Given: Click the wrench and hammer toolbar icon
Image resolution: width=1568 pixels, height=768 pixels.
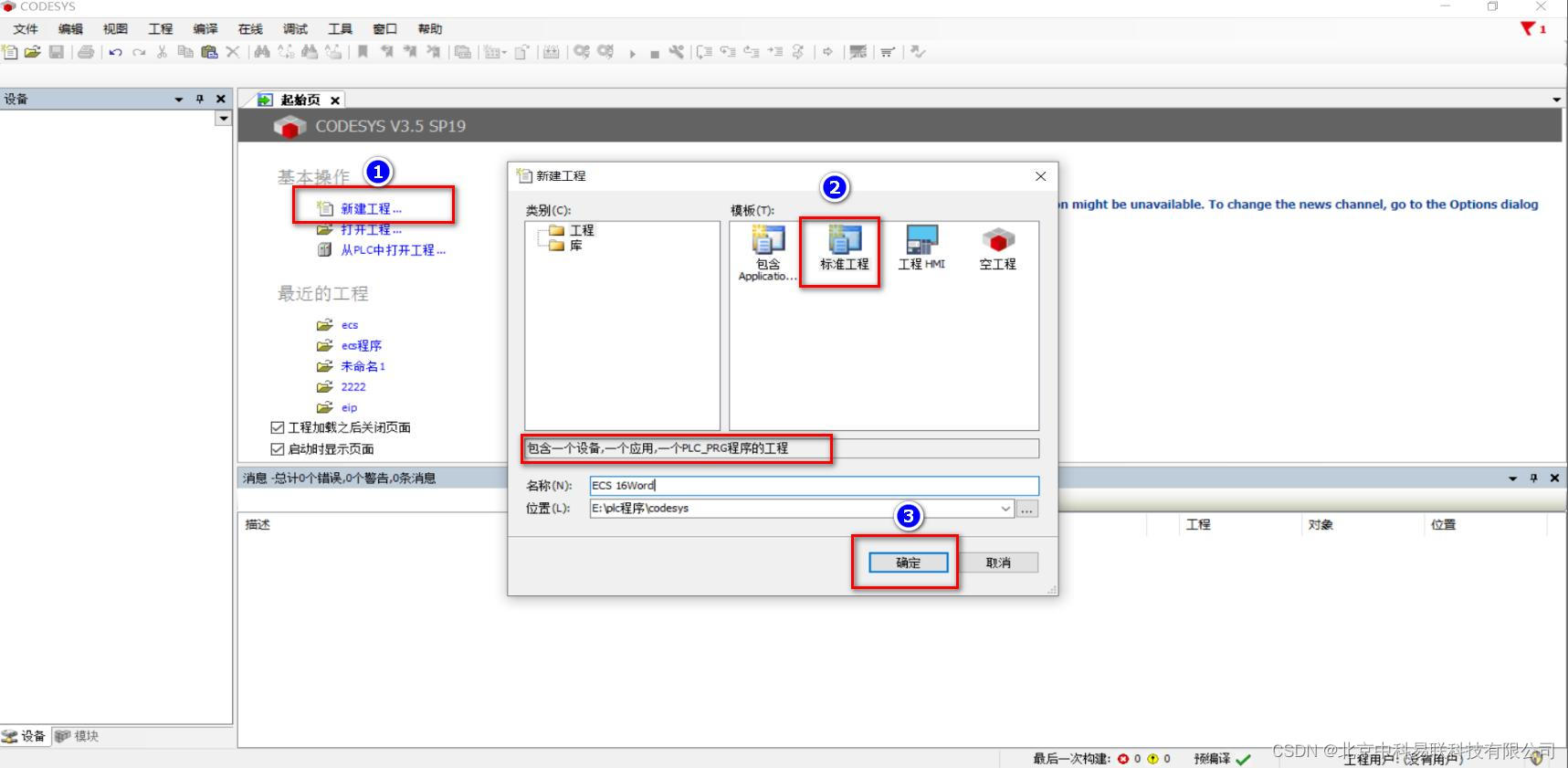Looking at the screenshot, I should (677, 52).
